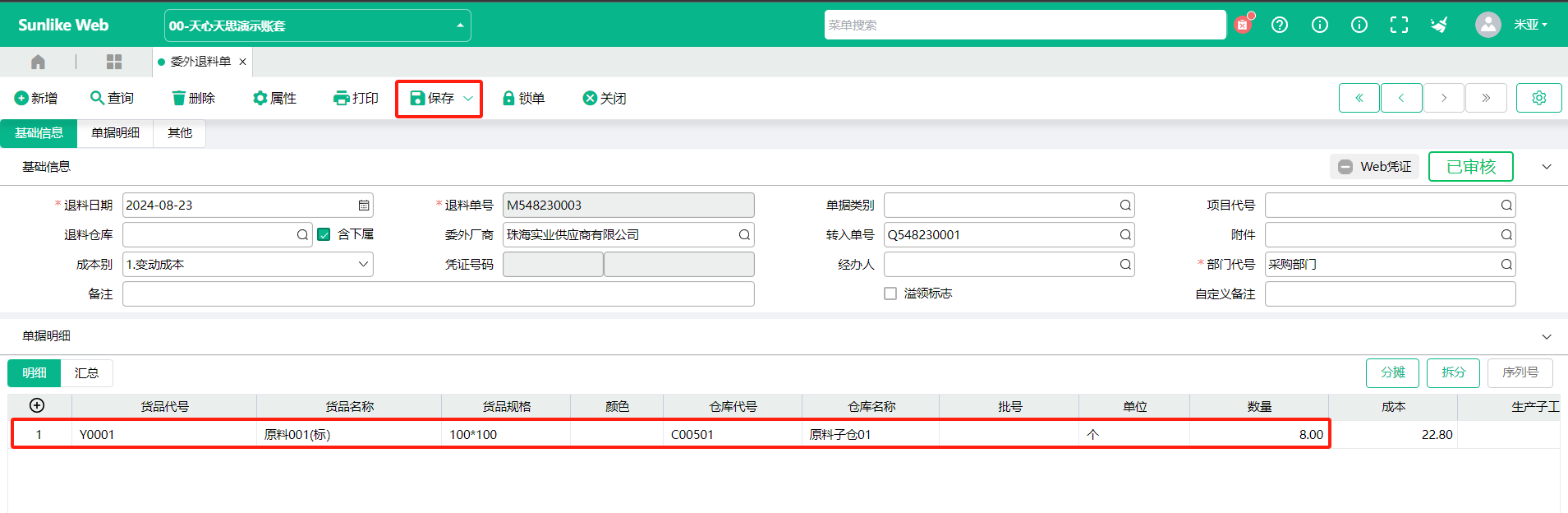
Task: Click the 查询 search button
Action: pyautogui.click(x=112, y=98)
